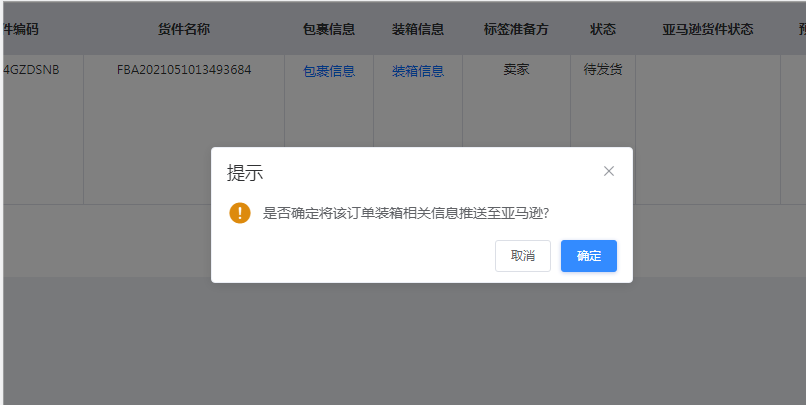Click the shipment code ending in 4GZDSNB
The height and width of the screenshot is (405, 806).
[35, 70]
